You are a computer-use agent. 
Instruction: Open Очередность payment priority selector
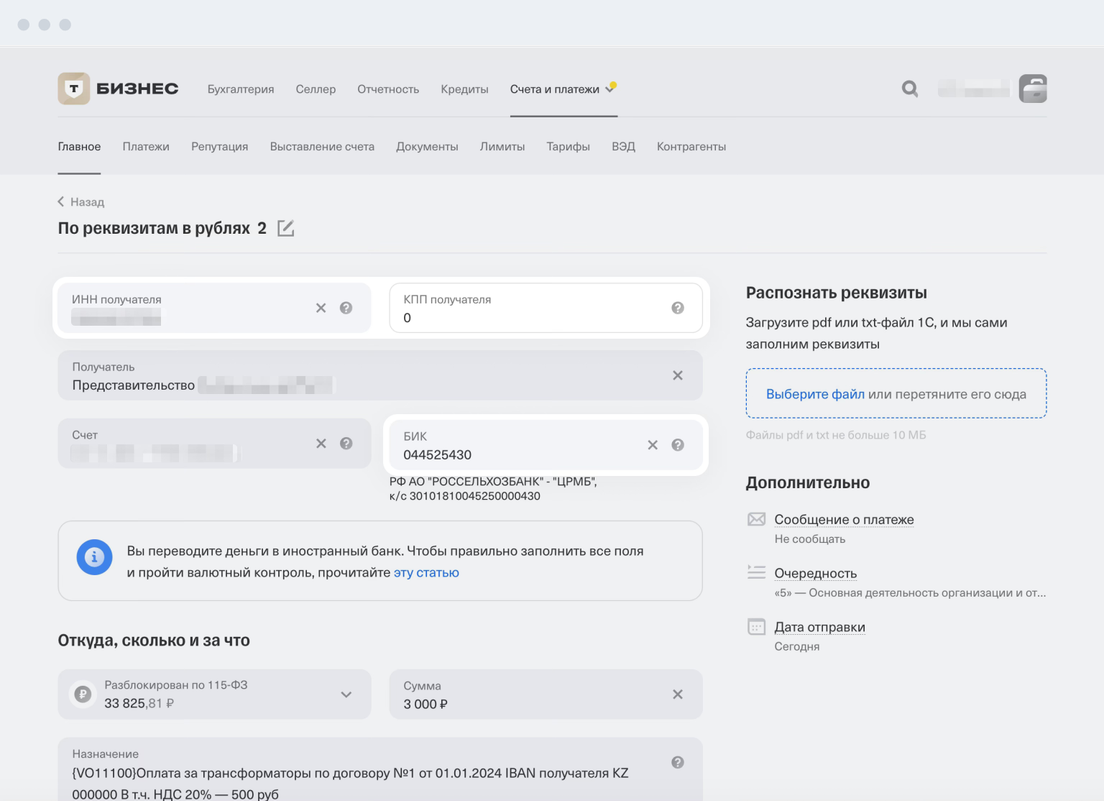coord(815,573)
